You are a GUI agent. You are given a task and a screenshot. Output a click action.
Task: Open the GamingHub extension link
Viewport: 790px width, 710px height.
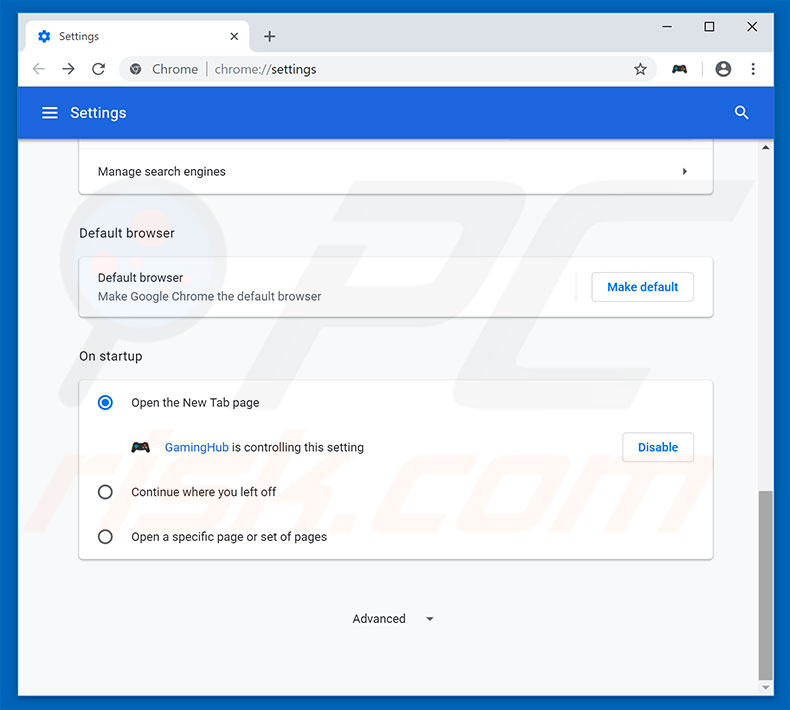196,447
